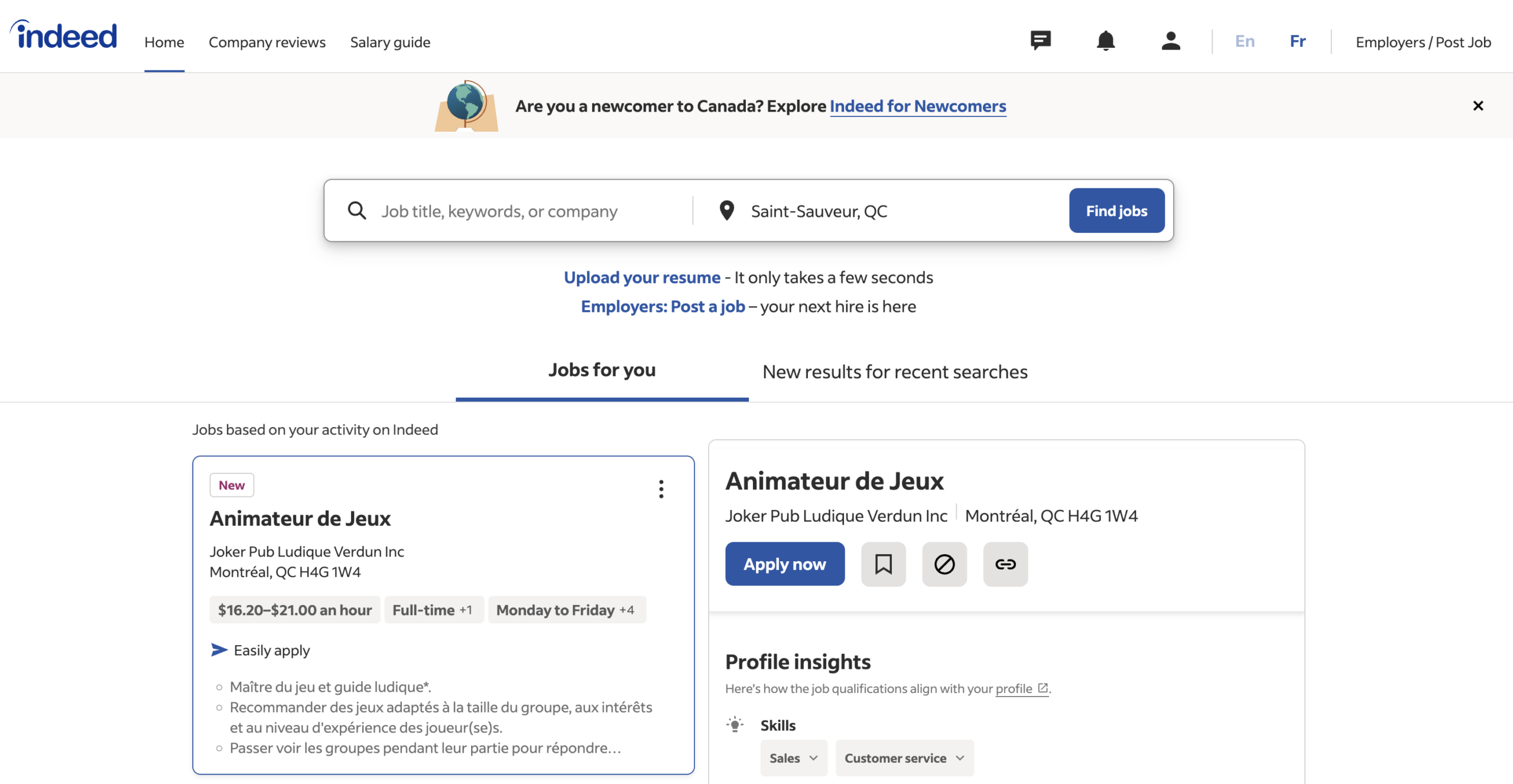Open Animateur de Jeux job card title
1513x784 pixels.
click(x=300, y=518)
